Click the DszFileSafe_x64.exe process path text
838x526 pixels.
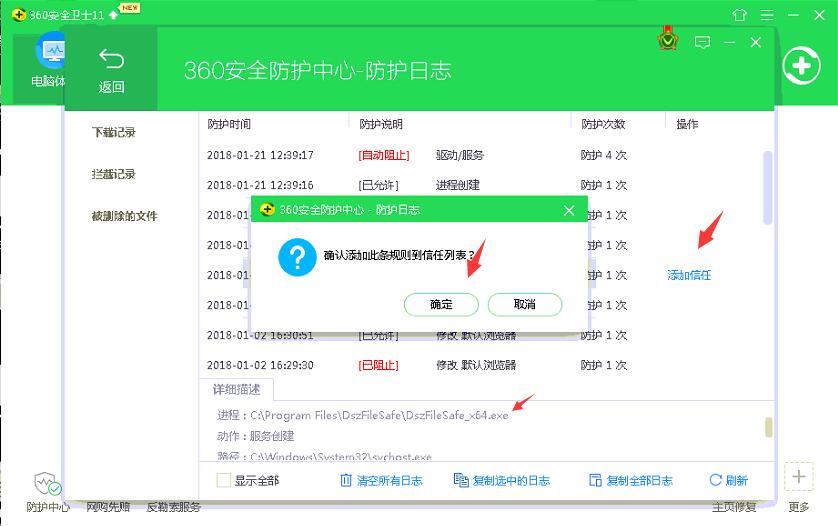[379, 415]
